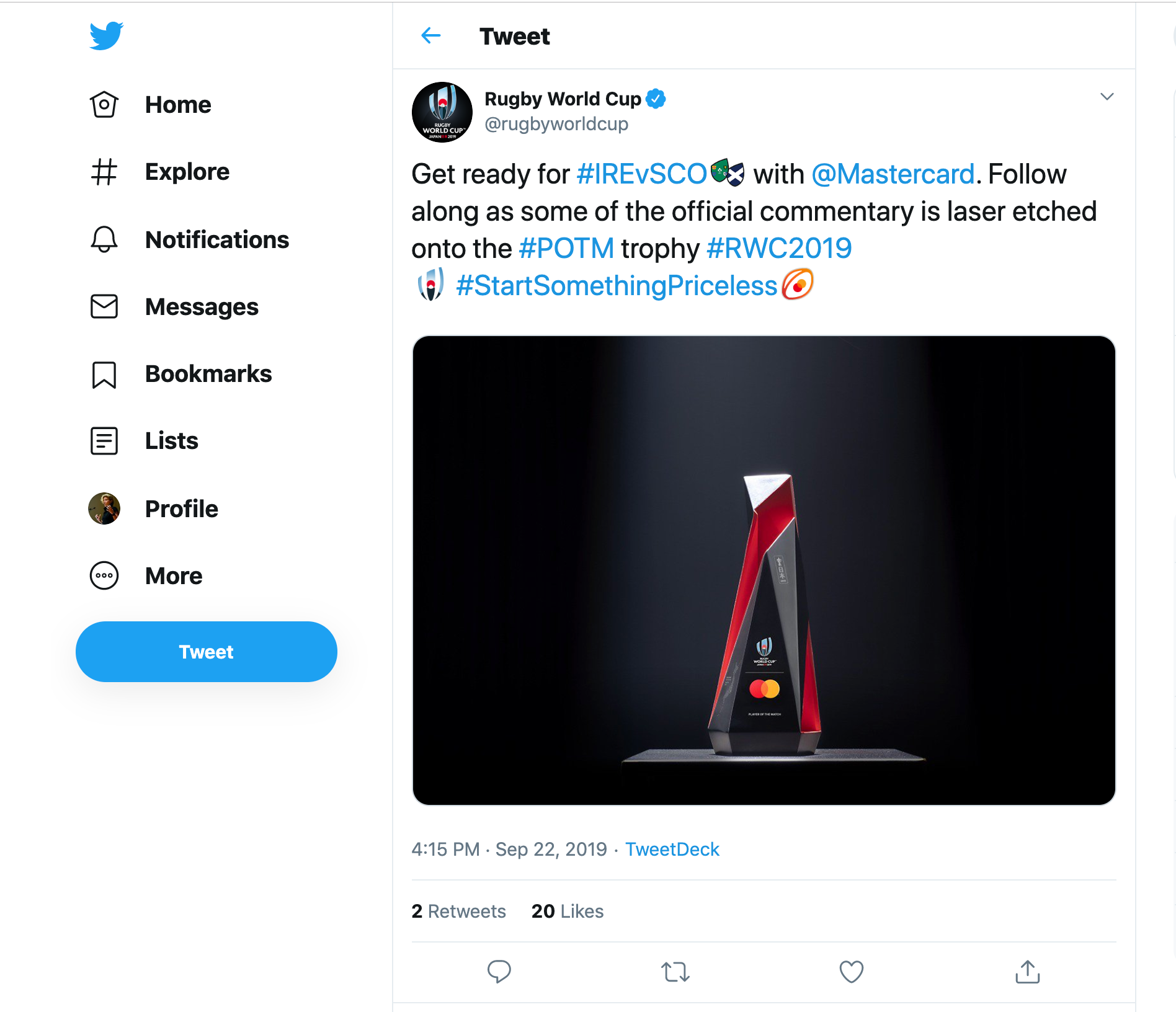
Task: View the 20 Likes list
Action: click(x=567, y=911)
